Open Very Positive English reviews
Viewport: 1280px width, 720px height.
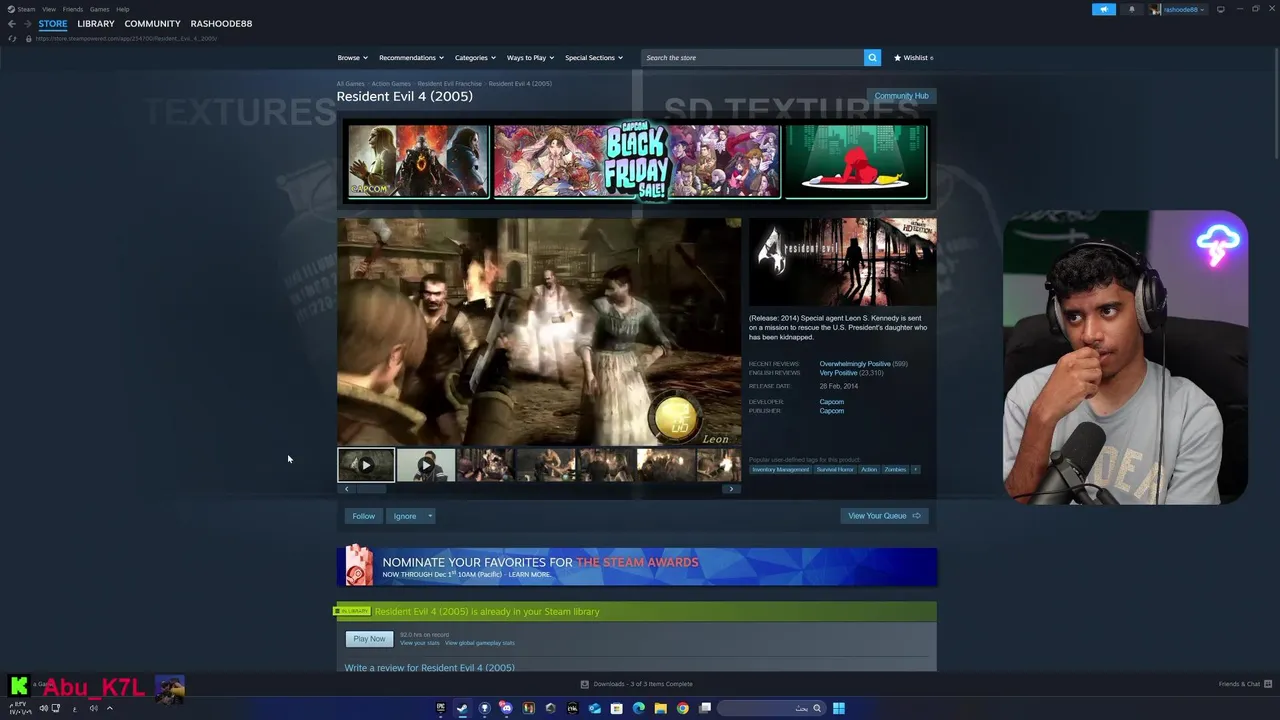[x=838, y=373]
